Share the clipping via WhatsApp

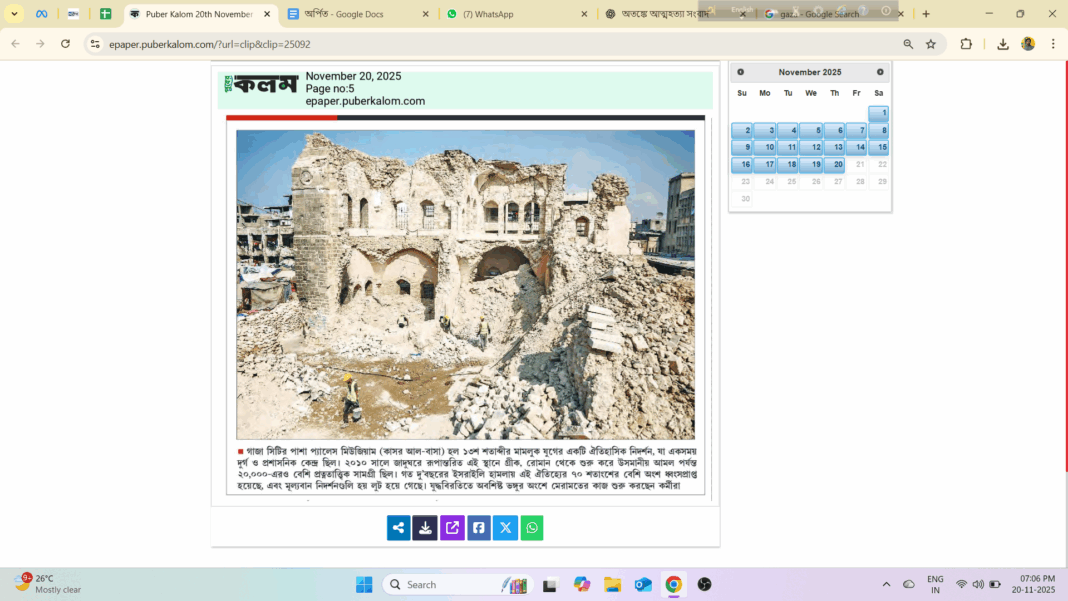point(532,528)
